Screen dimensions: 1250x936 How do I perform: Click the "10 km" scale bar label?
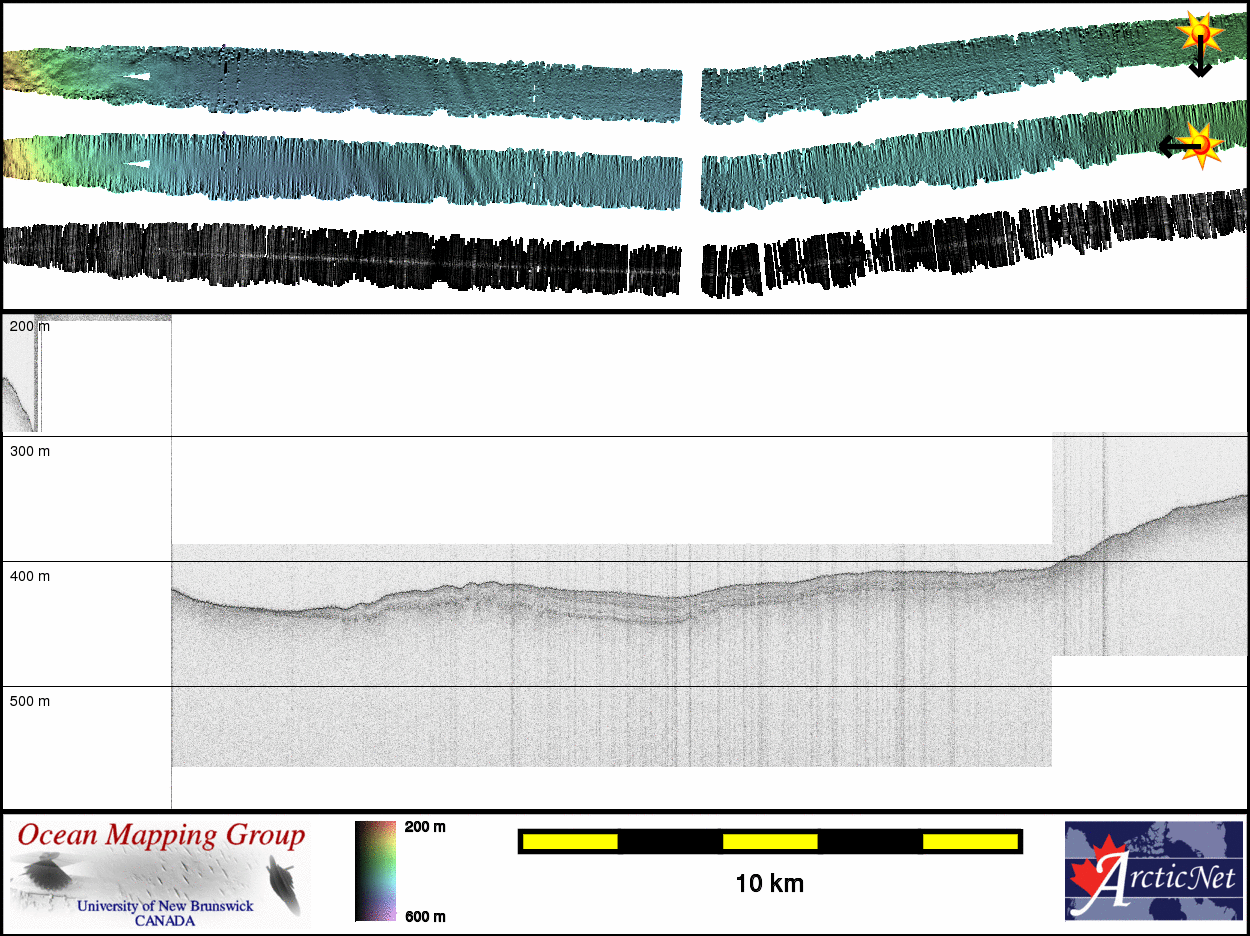pos(769,884)
